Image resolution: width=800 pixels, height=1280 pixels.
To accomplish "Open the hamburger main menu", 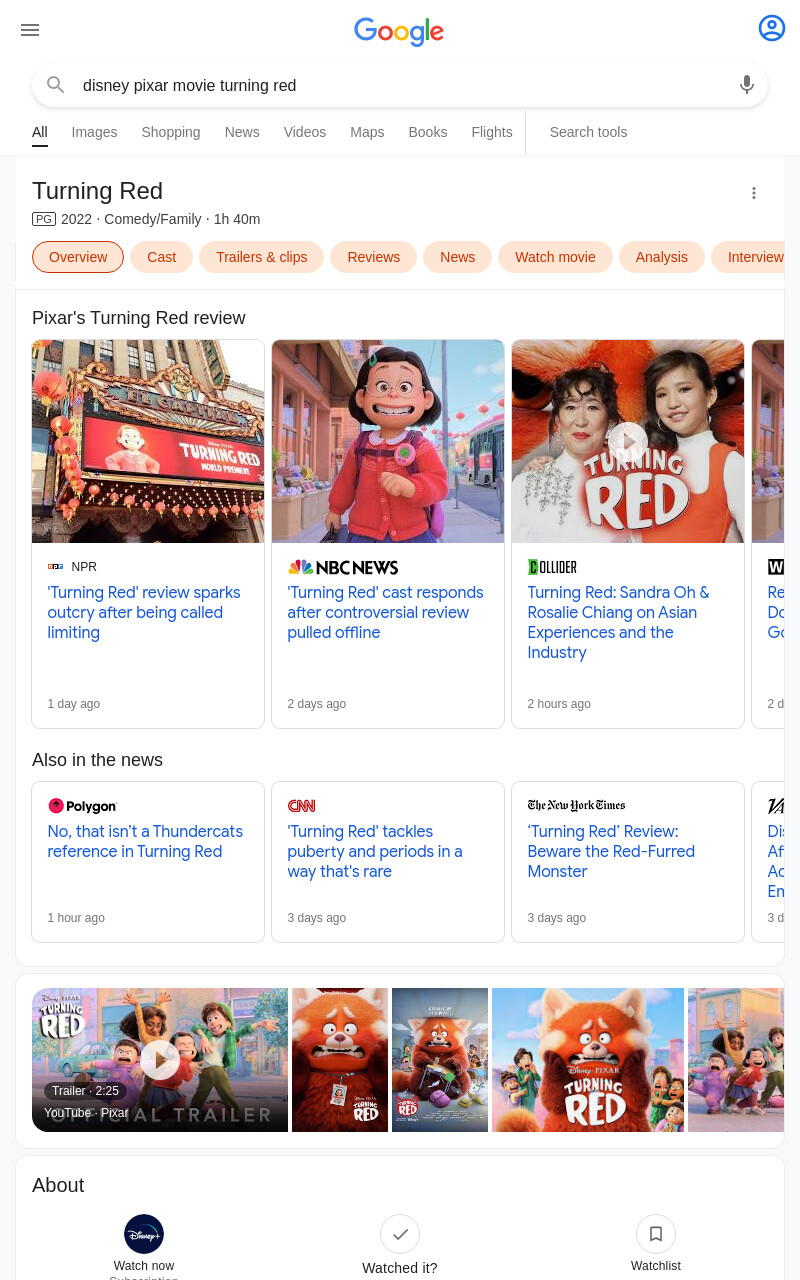I will [30, 30].
